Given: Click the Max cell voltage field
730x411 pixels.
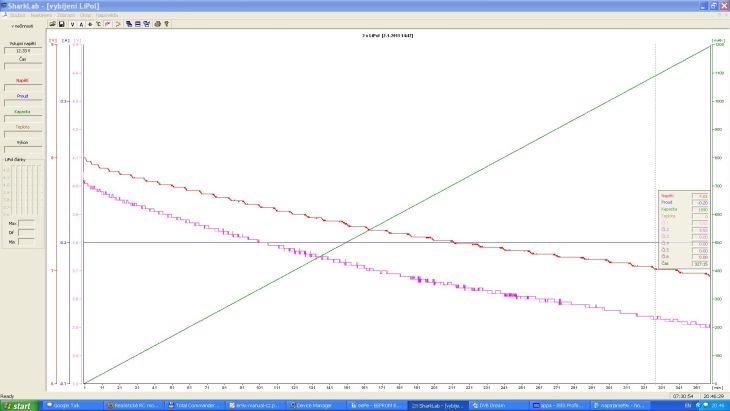Looking at the screenshot, I should [26, 223].
